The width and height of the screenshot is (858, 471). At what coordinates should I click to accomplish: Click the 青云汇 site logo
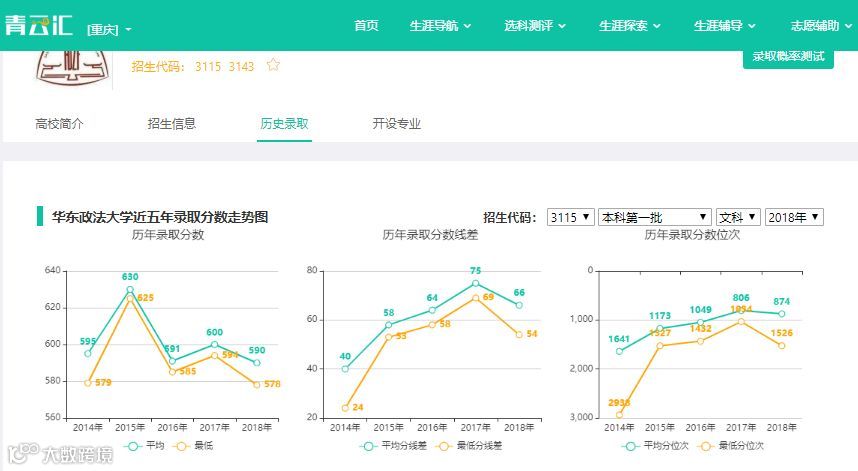coord(38,25)
